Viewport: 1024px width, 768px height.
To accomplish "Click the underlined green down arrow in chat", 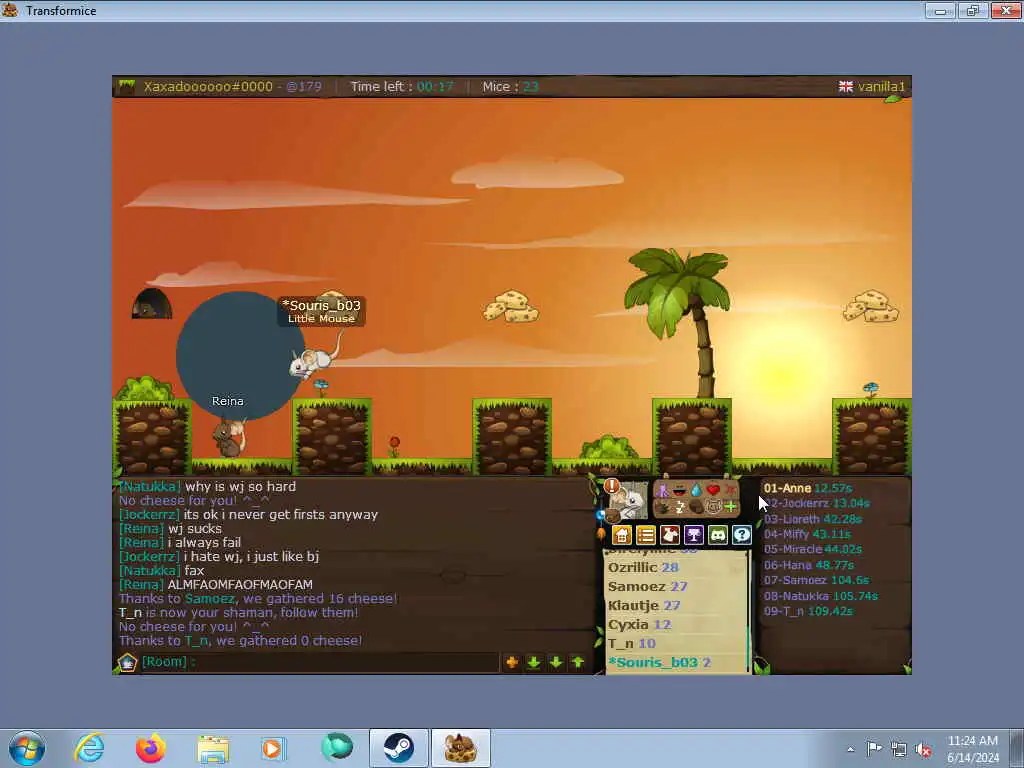I will [534, 662].
